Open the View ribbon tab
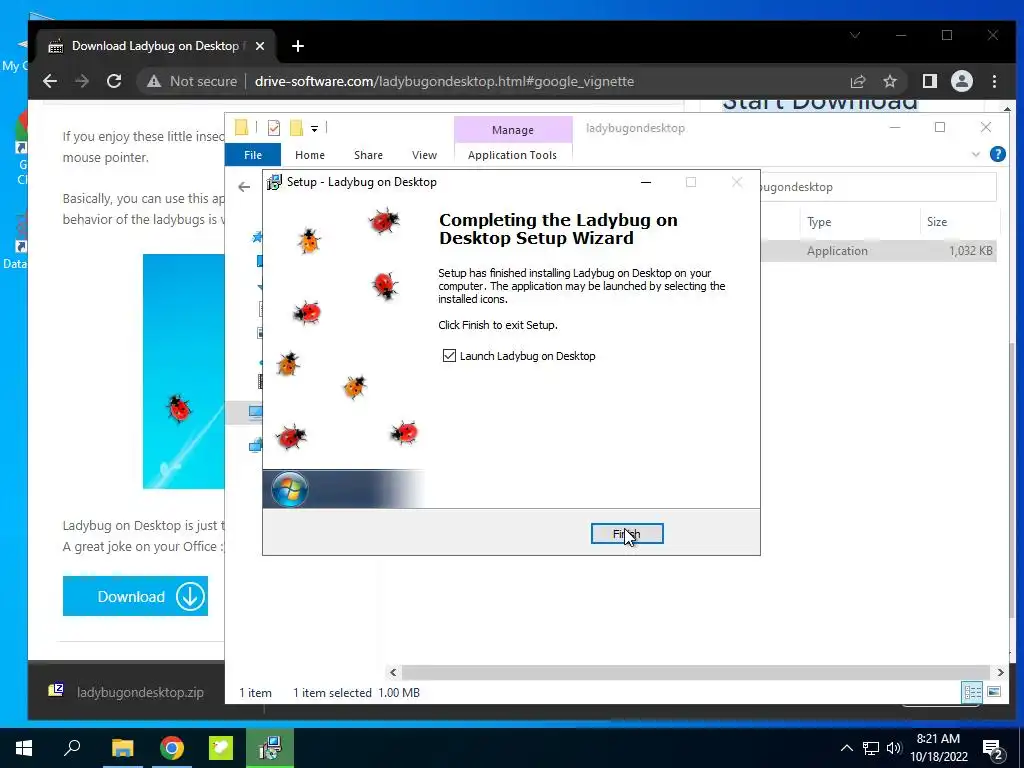Viewport: 1024px width, 768px height. pyautogui.click(x=424, y=155)
